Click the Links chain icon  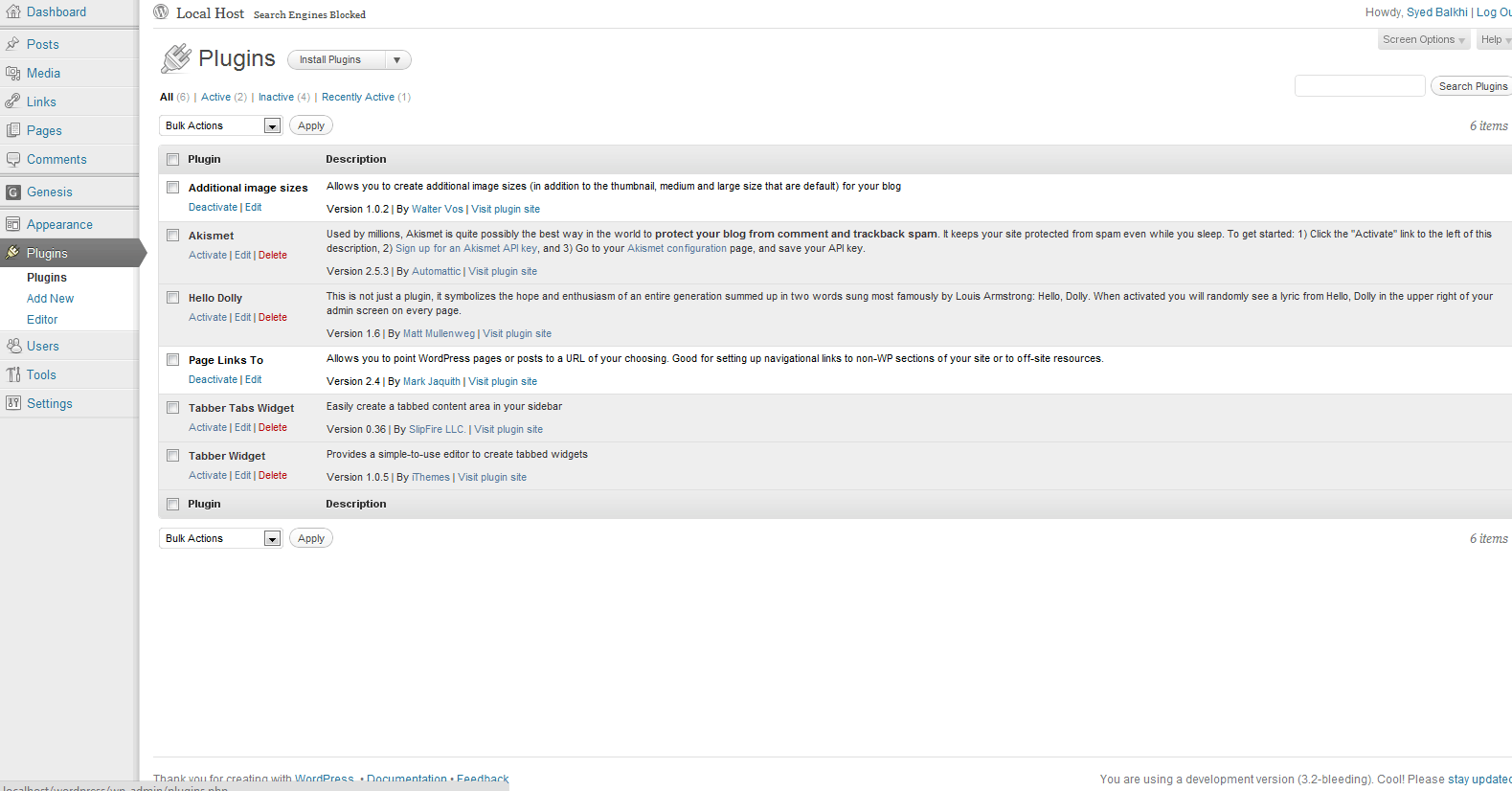point(12,102)
